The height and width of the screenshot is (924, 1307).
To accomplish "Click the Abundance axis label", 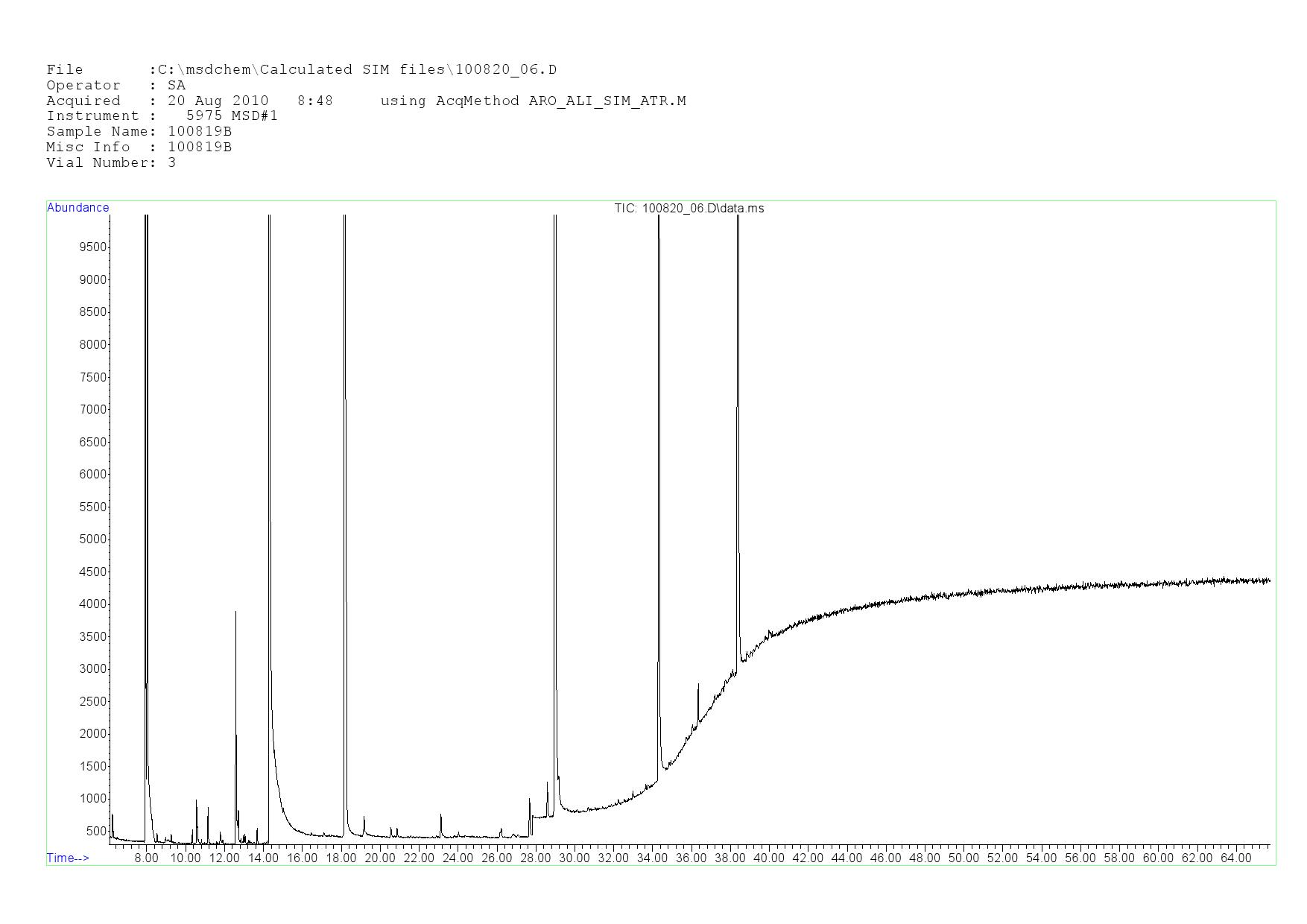I will [x=78, y=208].
